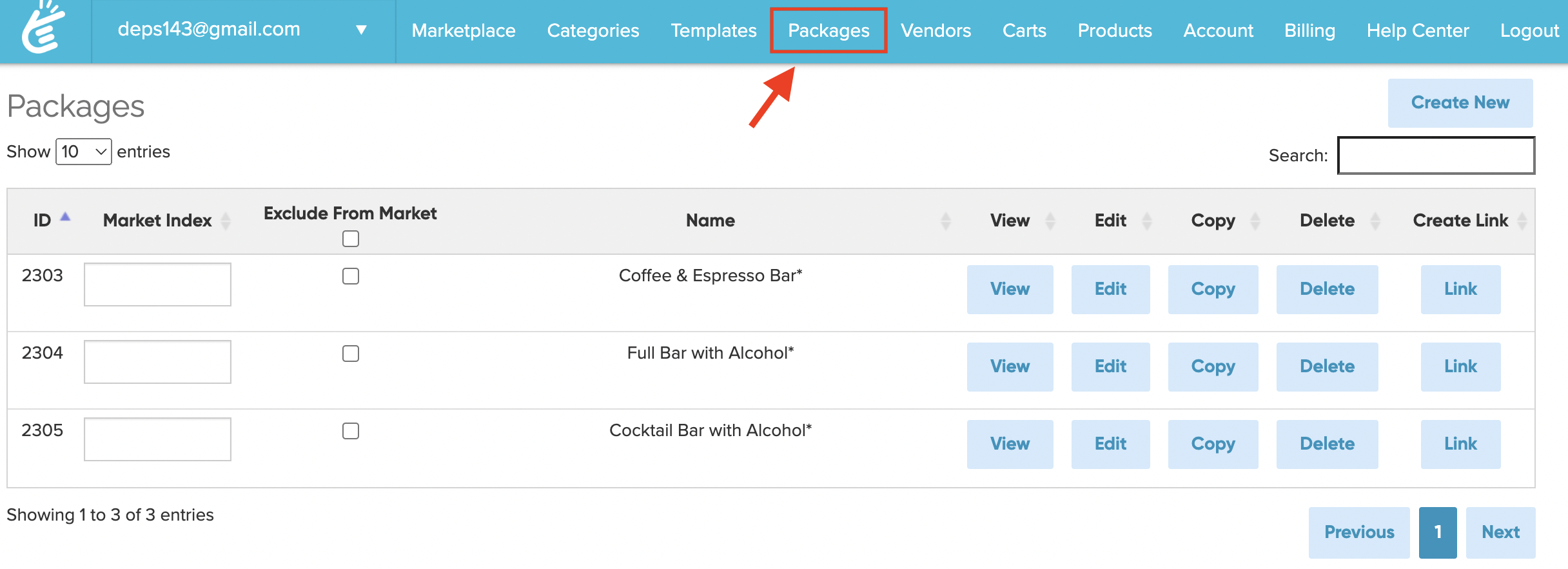This screenshot has width=1568, height=569.
Task: Toggle exclude checkbox for package 2305
Action: pyautogui.click(x=351, y=432)
